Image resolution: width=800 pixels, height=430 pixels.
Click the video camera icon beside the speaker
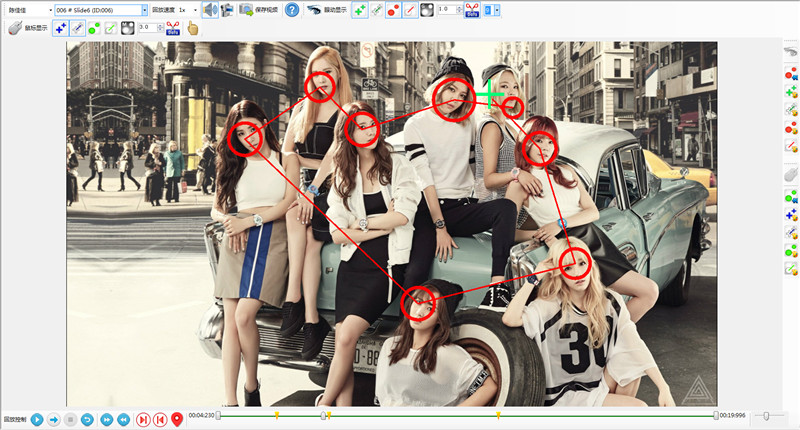click(227, 10)
